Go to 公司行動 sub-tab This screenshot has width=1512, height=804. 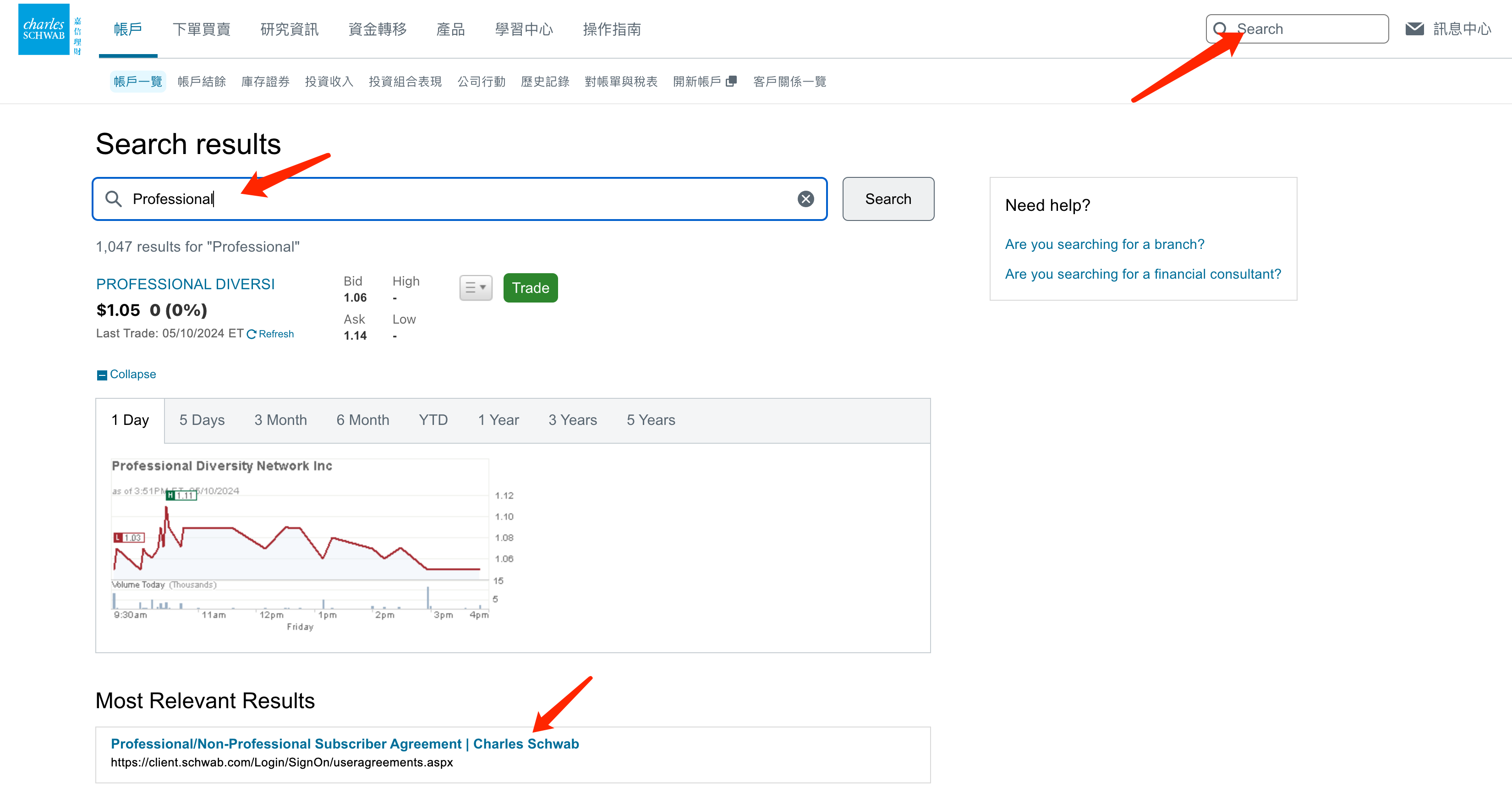(481, 82)
